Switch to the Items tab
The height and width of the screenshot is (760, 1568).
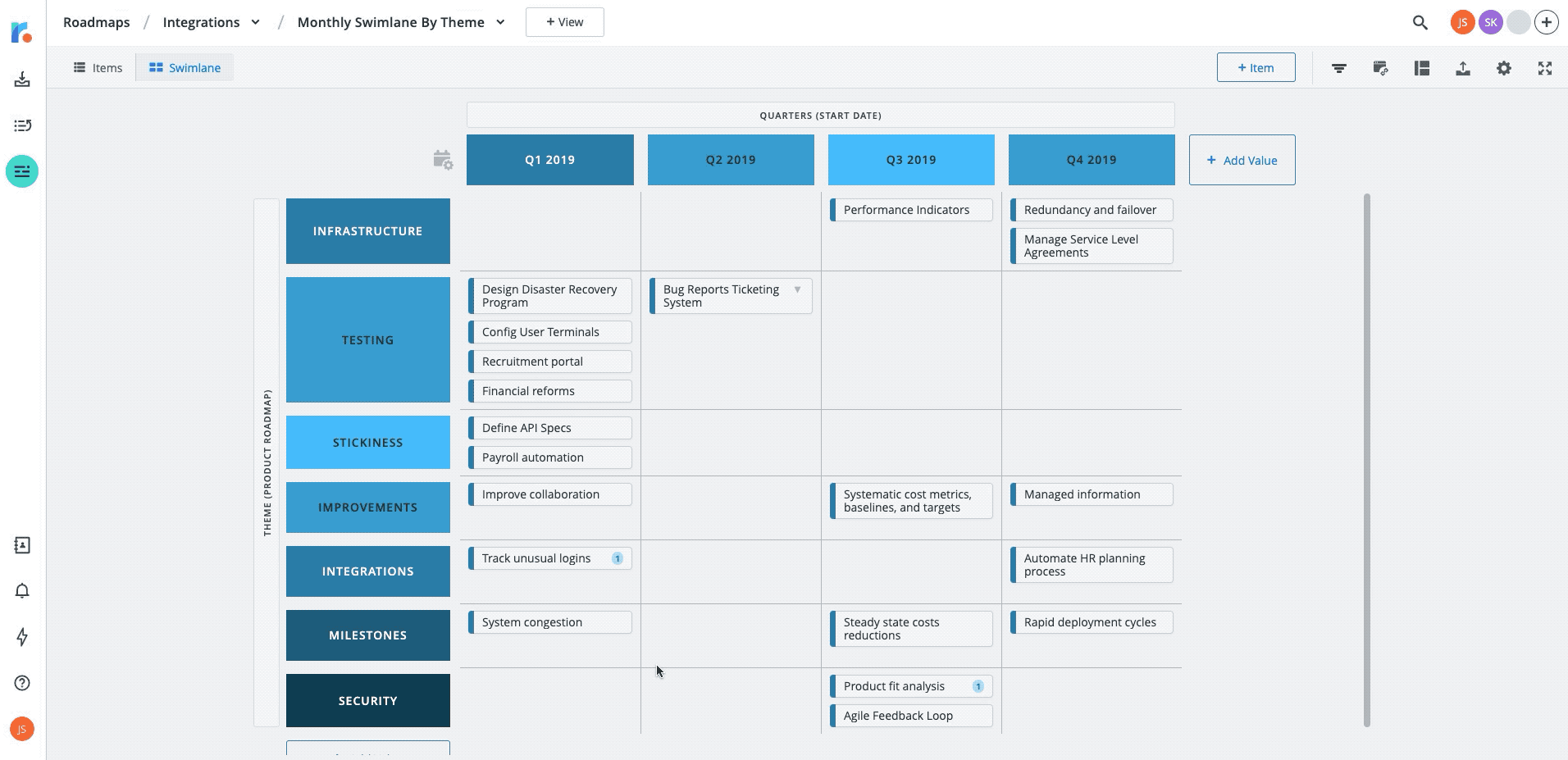pos(98,67)
